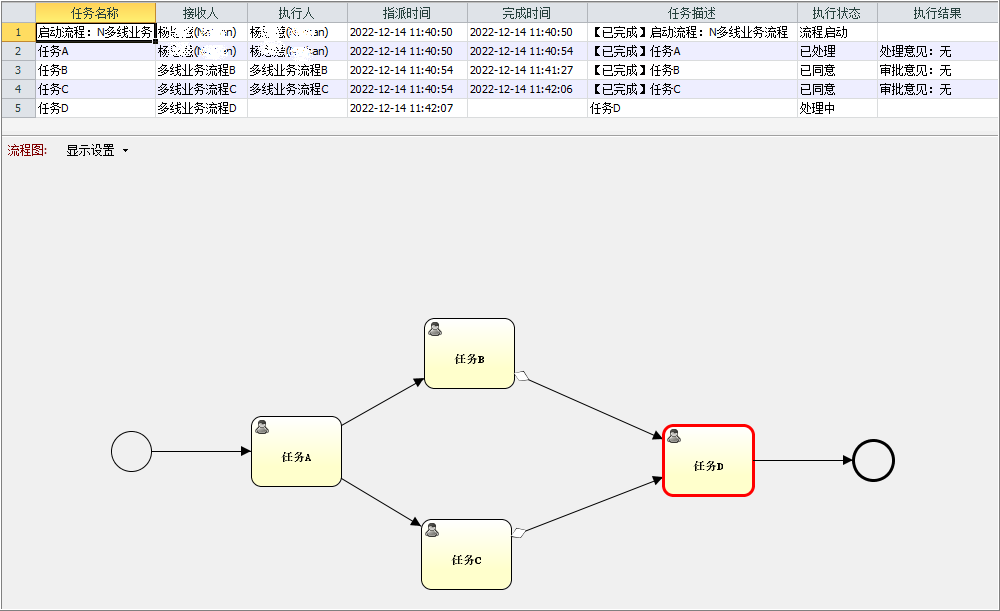Screen dimensions: 1000x611
Task: Click the 执行人 column header
Action: tap(297, 13)
